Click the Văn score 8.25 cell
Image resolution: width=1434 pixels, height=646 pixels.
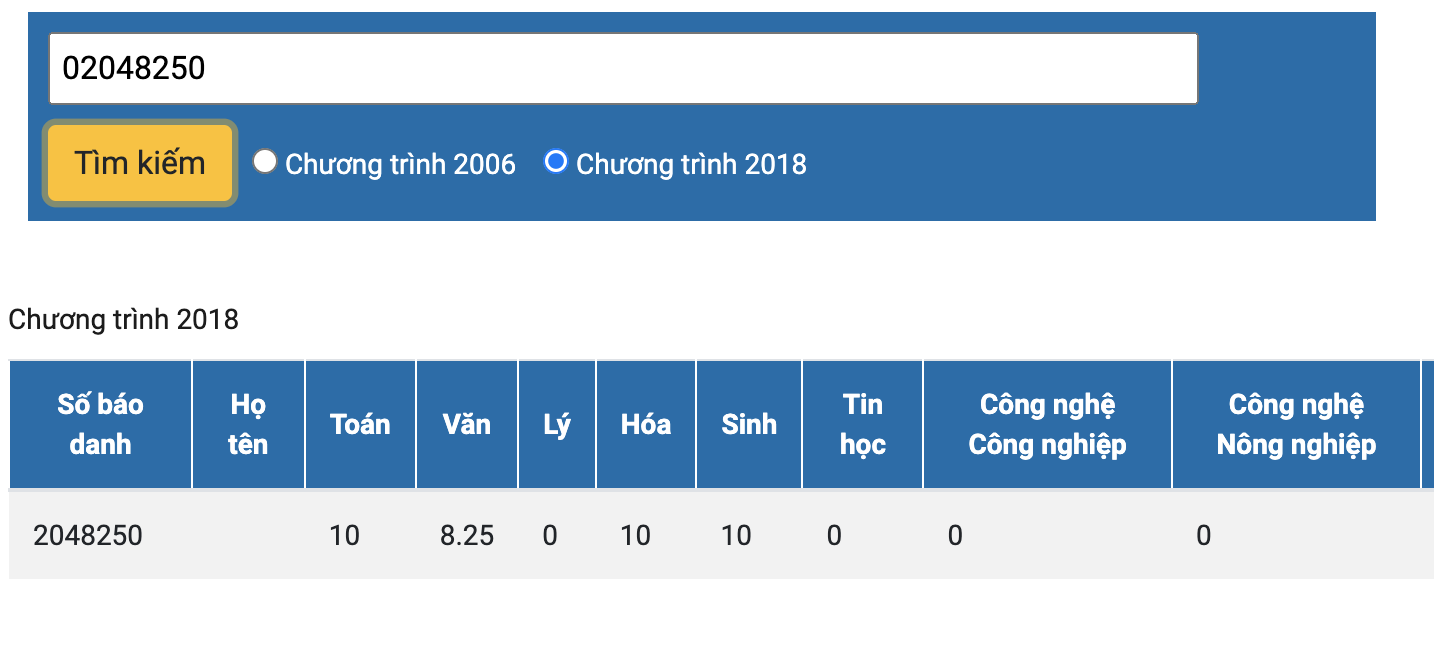click(x=467, y=535)
